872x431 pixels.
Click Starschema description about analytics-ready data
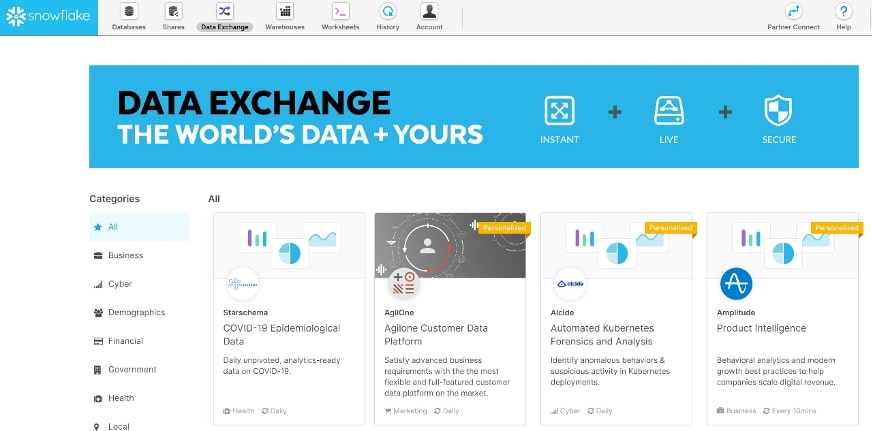pyautogui.click(x=281, y=366)
